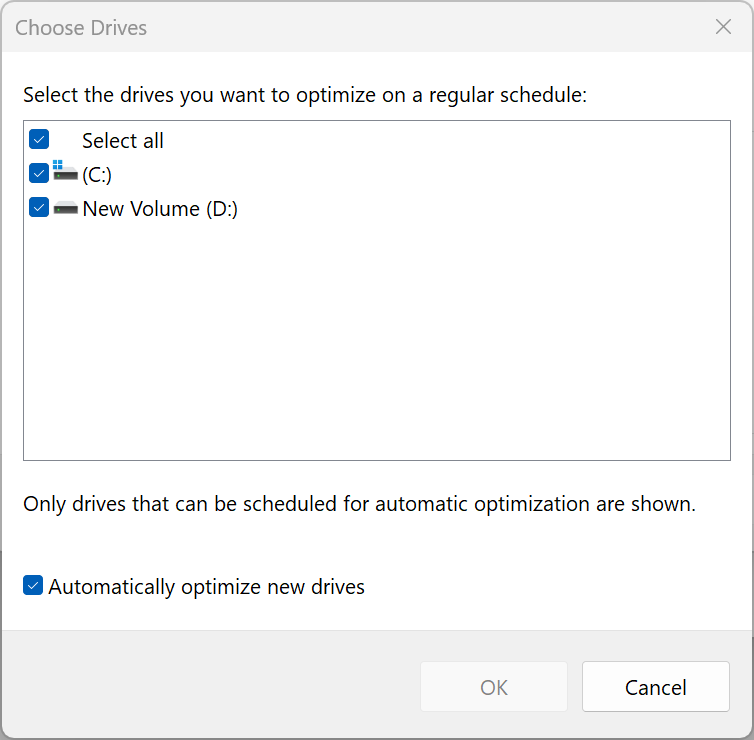The height and width of the screenshot is (740, 754).
Task: Click the 'Select the drives you want' instruction
Action: tap(304, 96)
